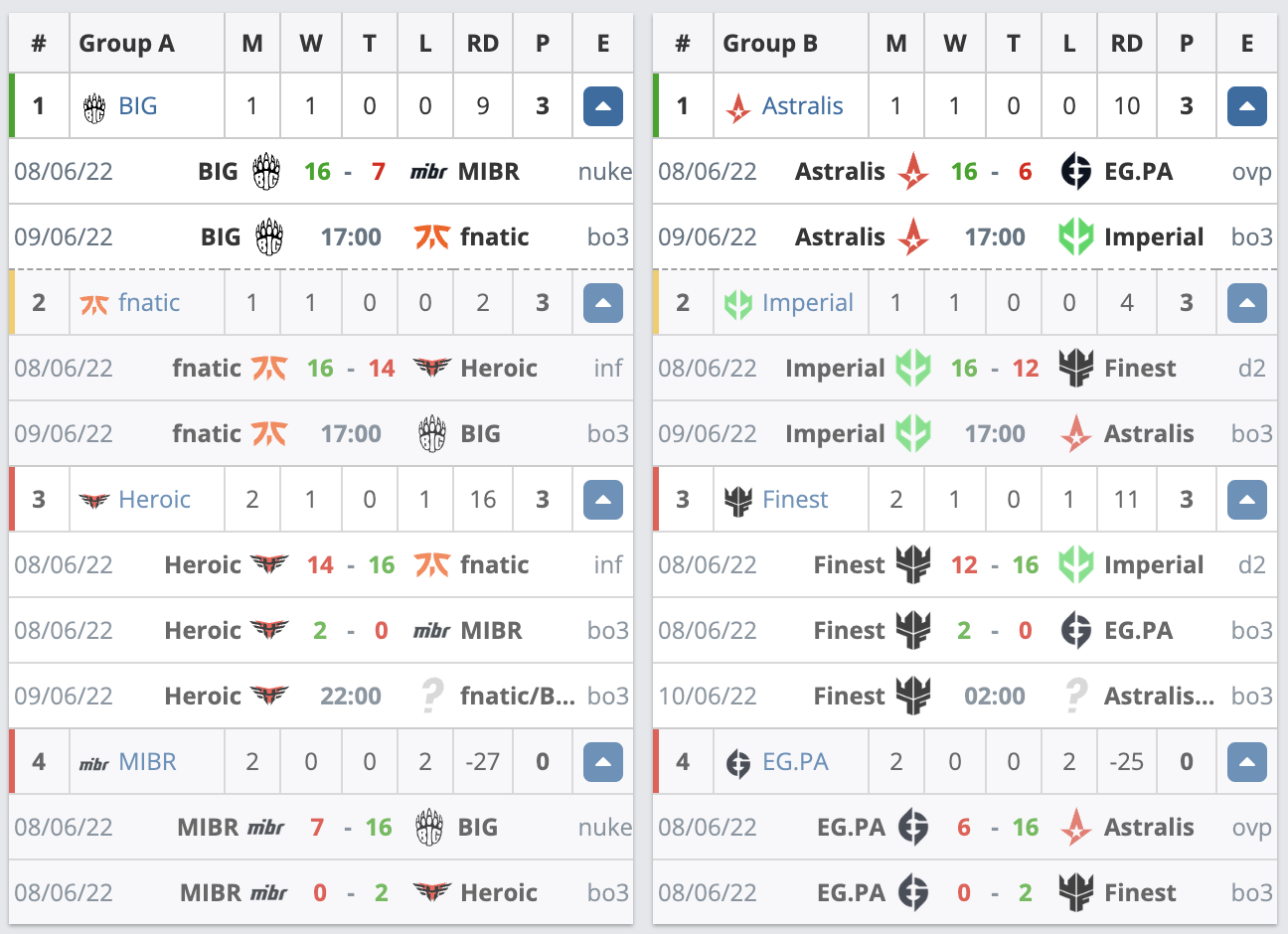Screen dimensions: 1288x934
Task: Click the Heroic falcon logo
Action: coord(95,499)
